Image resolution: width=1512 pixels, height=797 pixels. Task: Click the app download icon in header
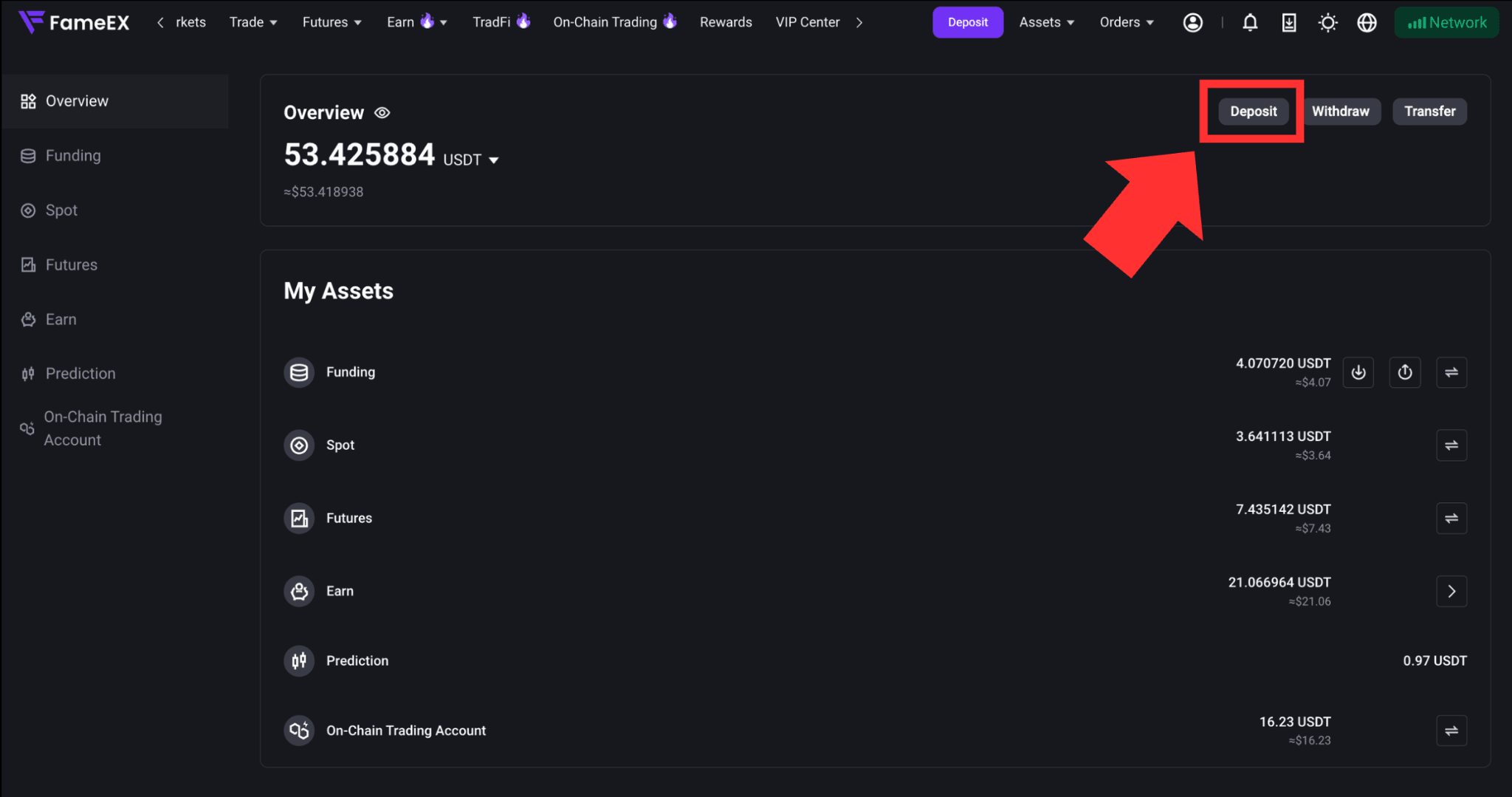click(1289, 23)
